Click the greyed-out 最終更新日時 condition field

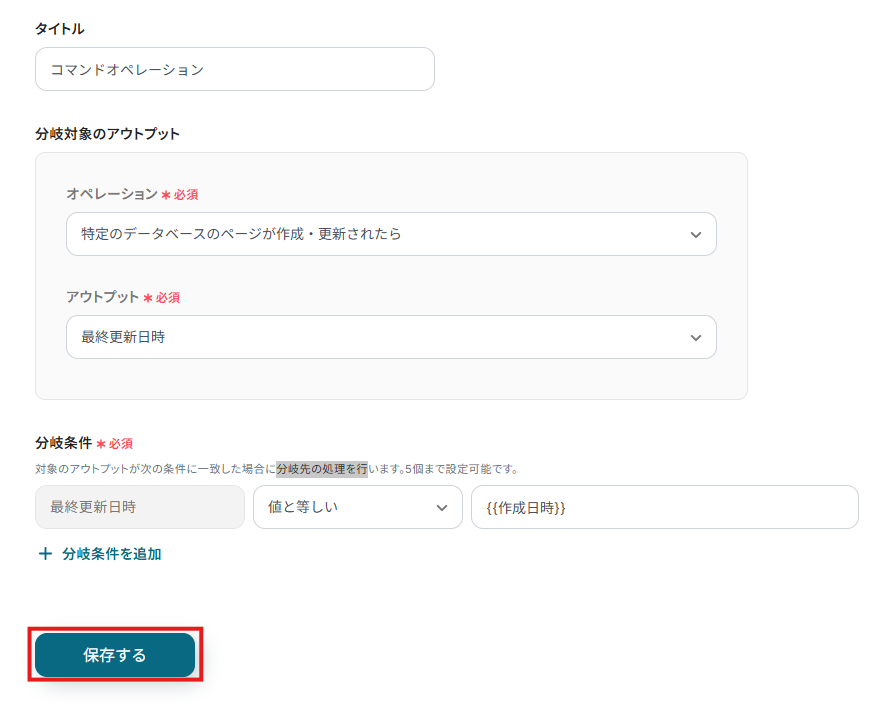(139, 507)
